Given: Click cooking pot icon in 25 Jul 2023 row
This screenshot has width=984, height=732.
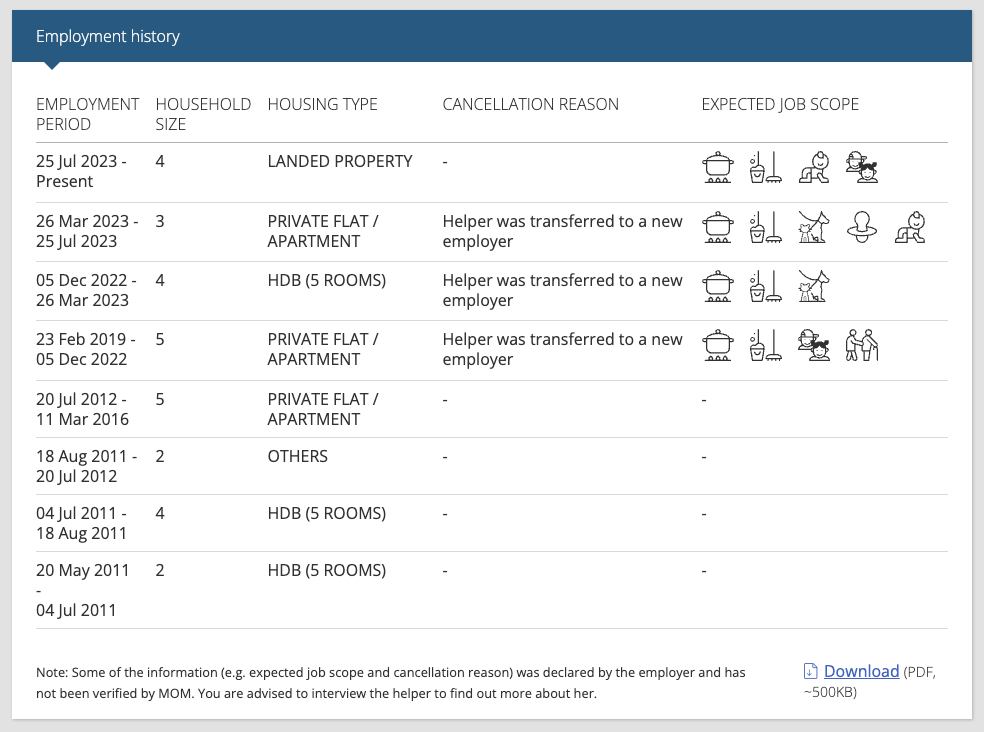Looking at the screenshot, I should [717, 167].
